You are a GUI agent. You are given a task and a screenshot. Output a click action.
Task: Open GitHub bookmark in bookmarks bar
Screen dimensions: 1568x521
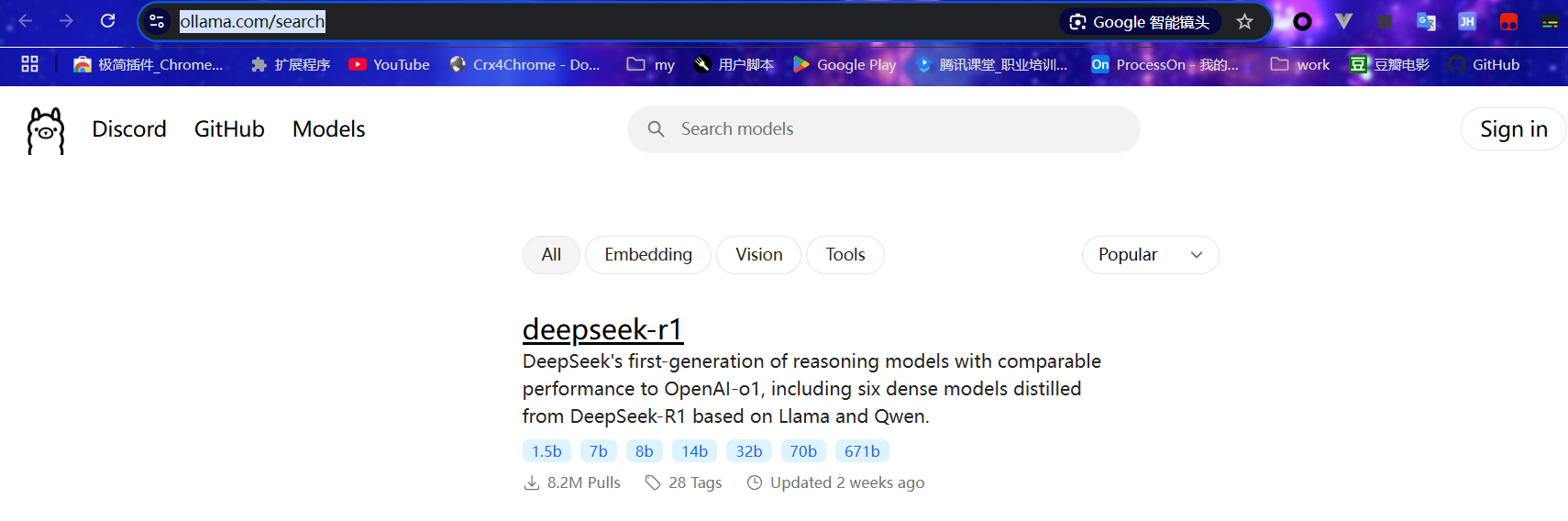(x=1484, y=64)
